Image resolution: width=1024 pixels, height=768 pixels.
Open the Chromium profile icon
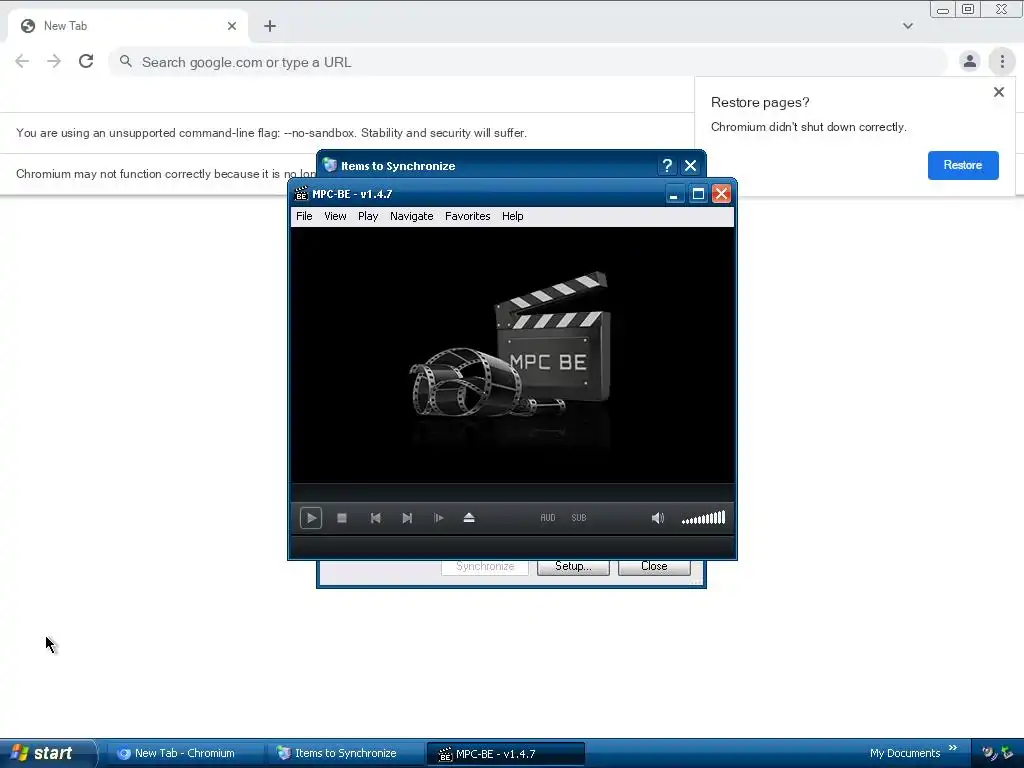pyautogui.click(x=970, y=61)
